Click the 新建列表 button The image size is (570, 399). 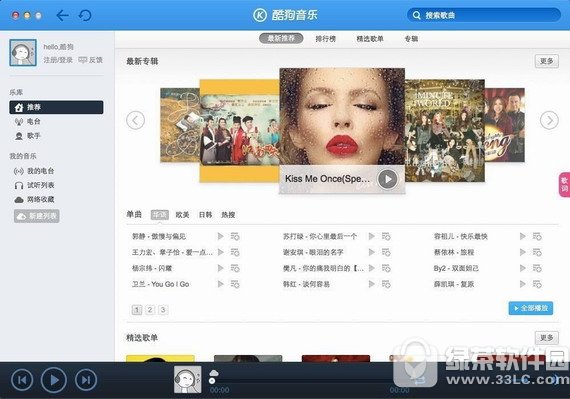pyautogui.click(x=37, y=216)
